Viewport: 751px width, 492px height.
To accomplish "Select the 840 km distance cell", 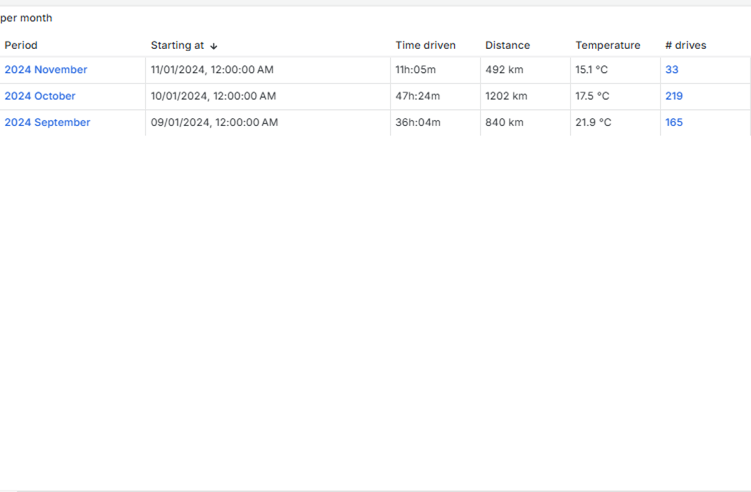I will click(525, 123).
